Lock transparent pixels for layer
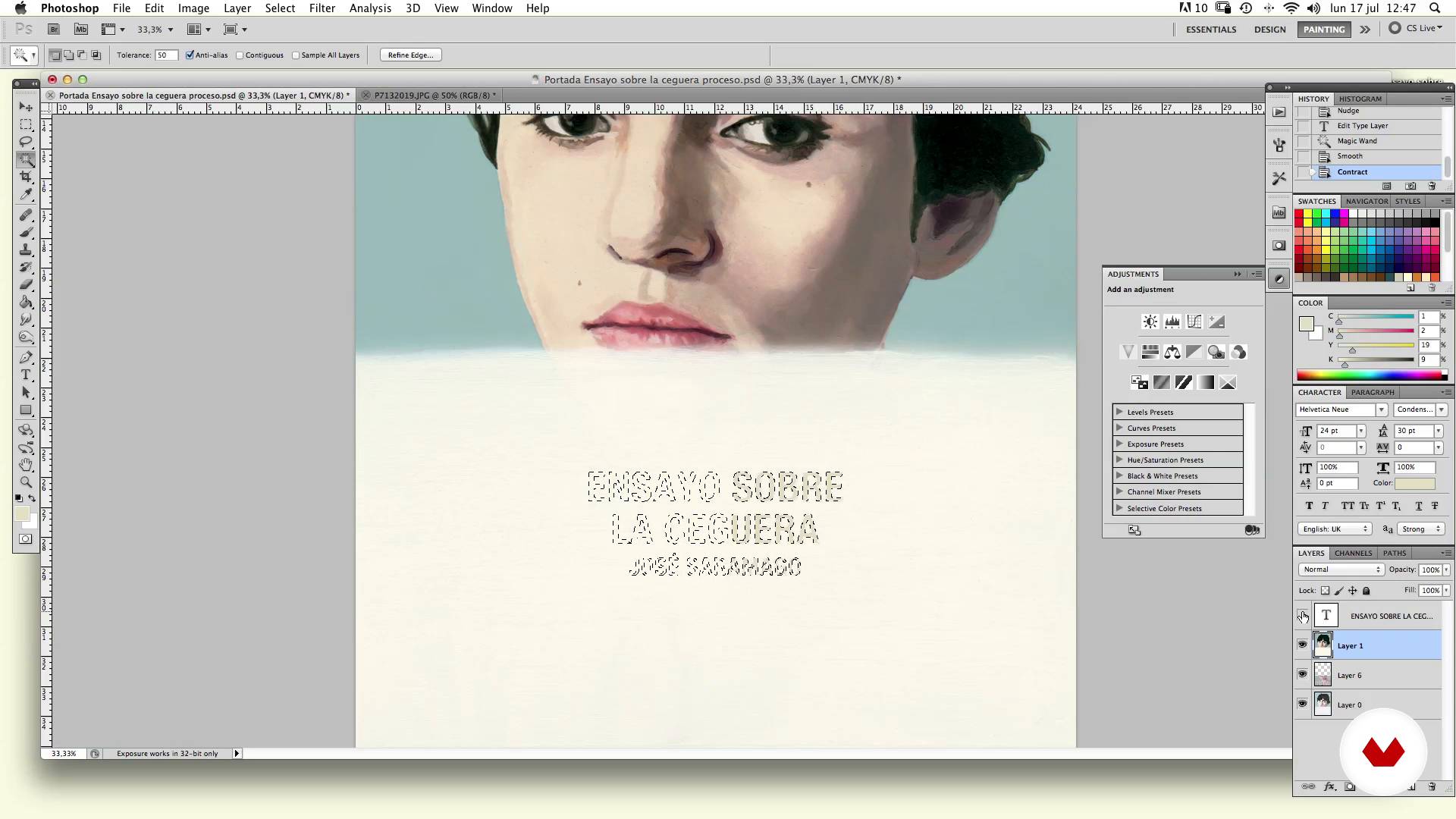Image resolution: width=1456 pixels, height=819 pixels. coord(1325,591)
